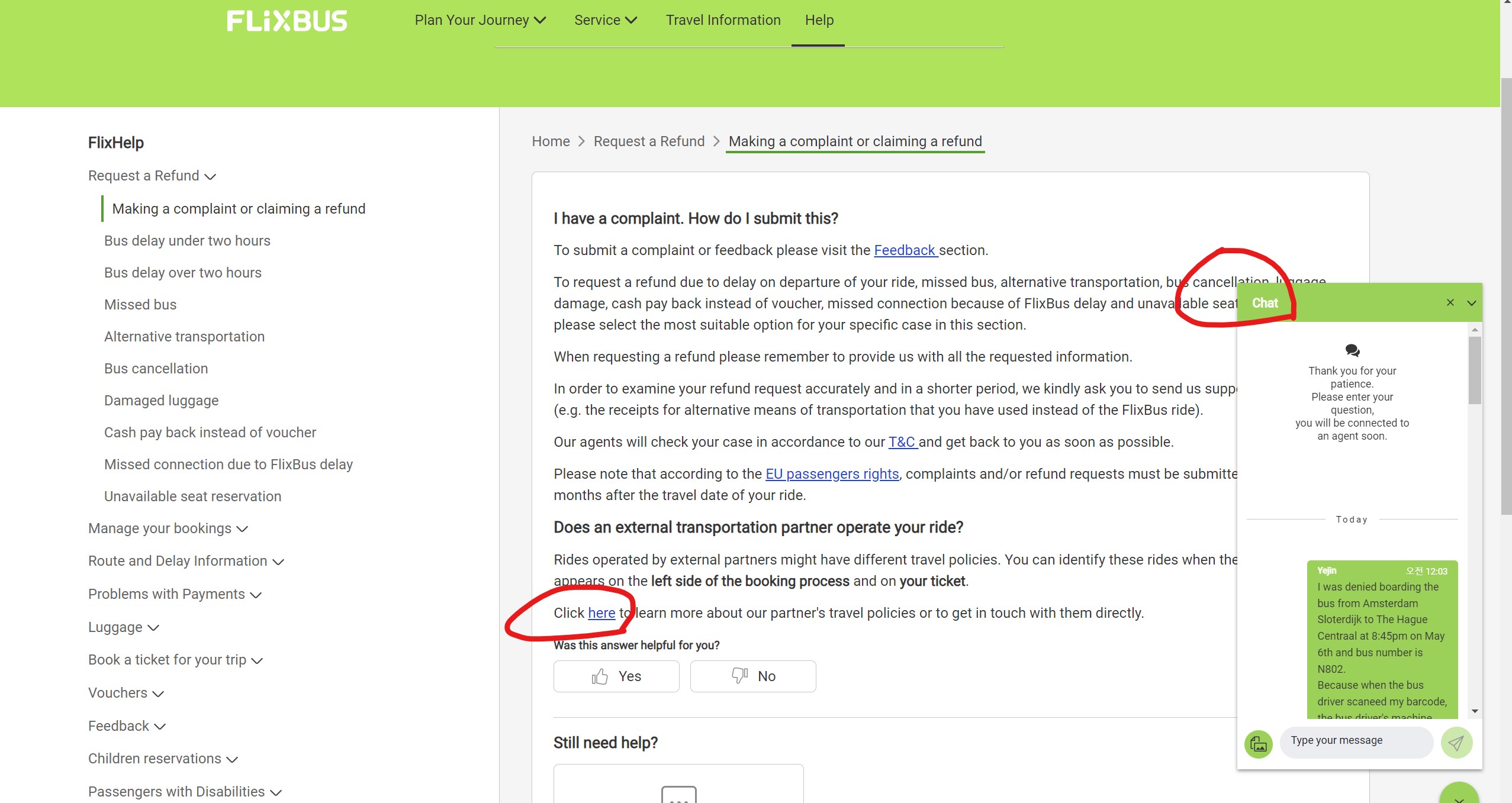This screenshot has height=803, width=1512.
Task: Expand Route and Delay Information
Action: pyautogui.click(x=186, y=561)
